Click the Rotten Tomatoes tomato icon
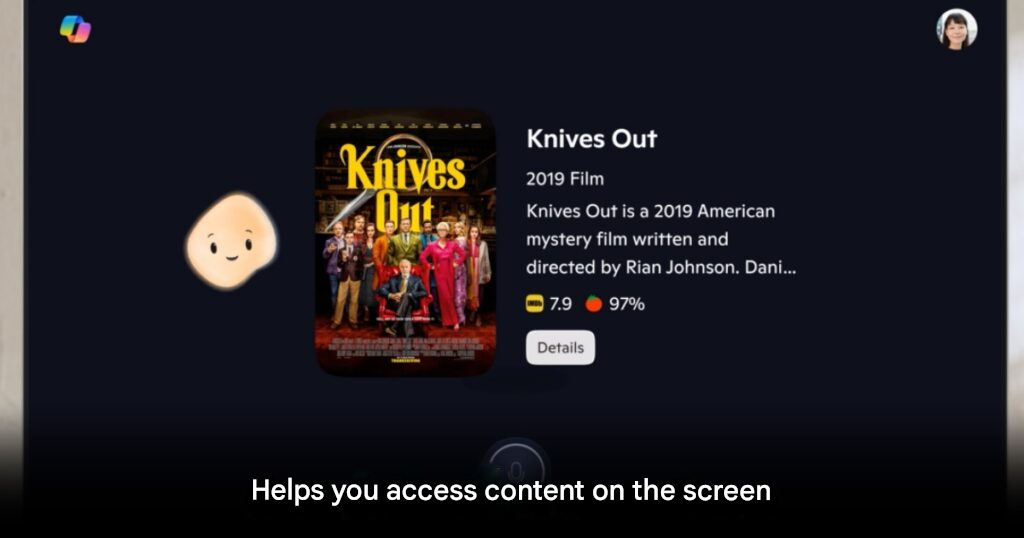The width and height of the screenshot is (1024, 538). pos(593,304)
